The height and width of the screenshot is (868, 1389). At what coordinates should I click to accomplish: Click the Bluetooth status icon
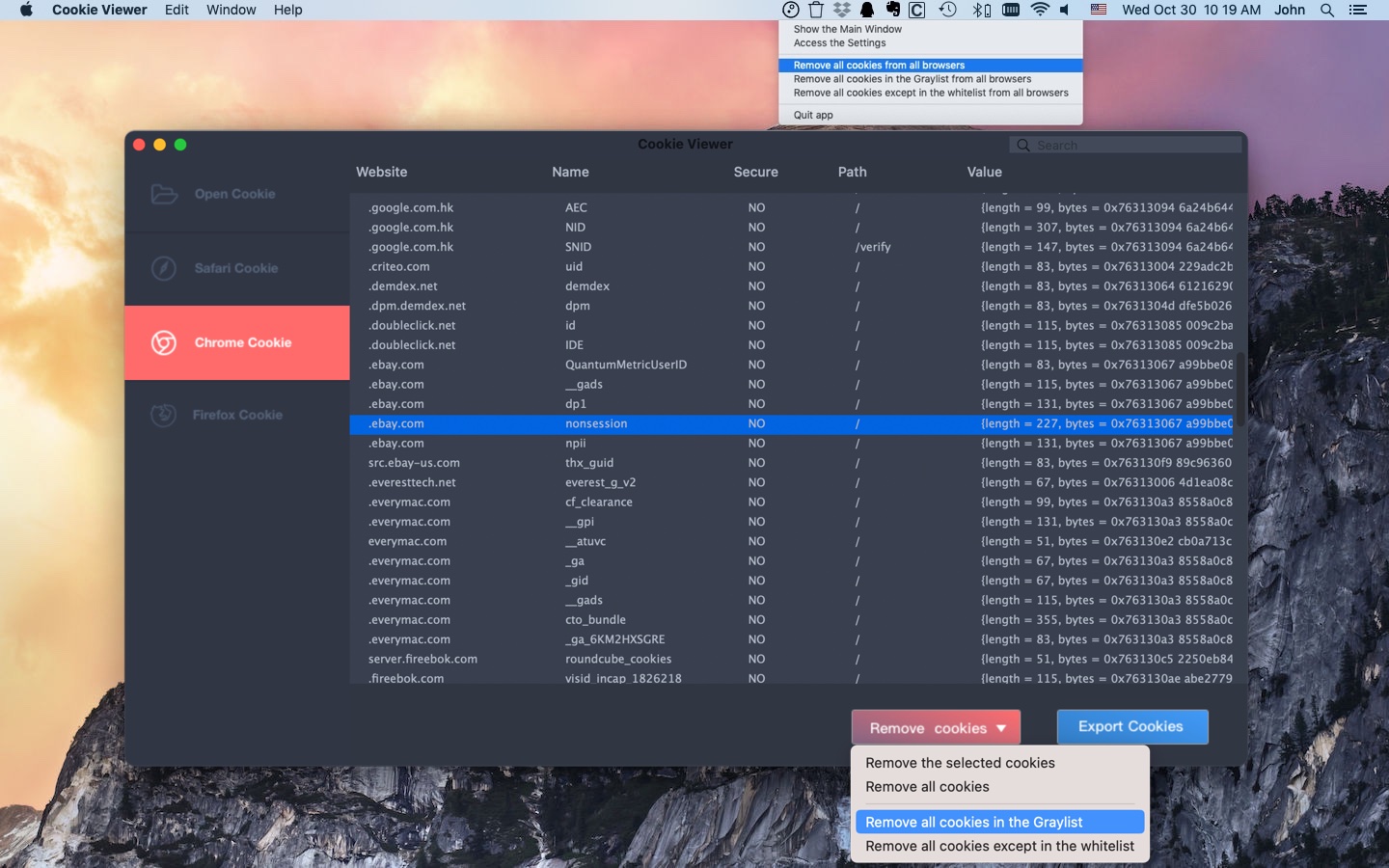[981, 10]
